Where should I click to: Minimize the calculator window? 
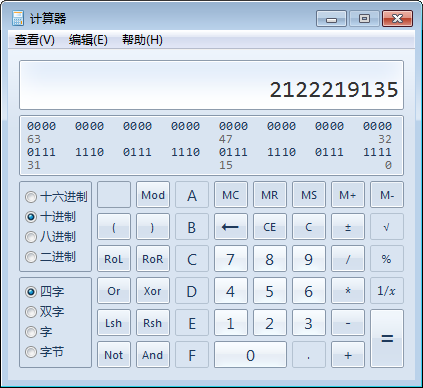click(331, 18)
